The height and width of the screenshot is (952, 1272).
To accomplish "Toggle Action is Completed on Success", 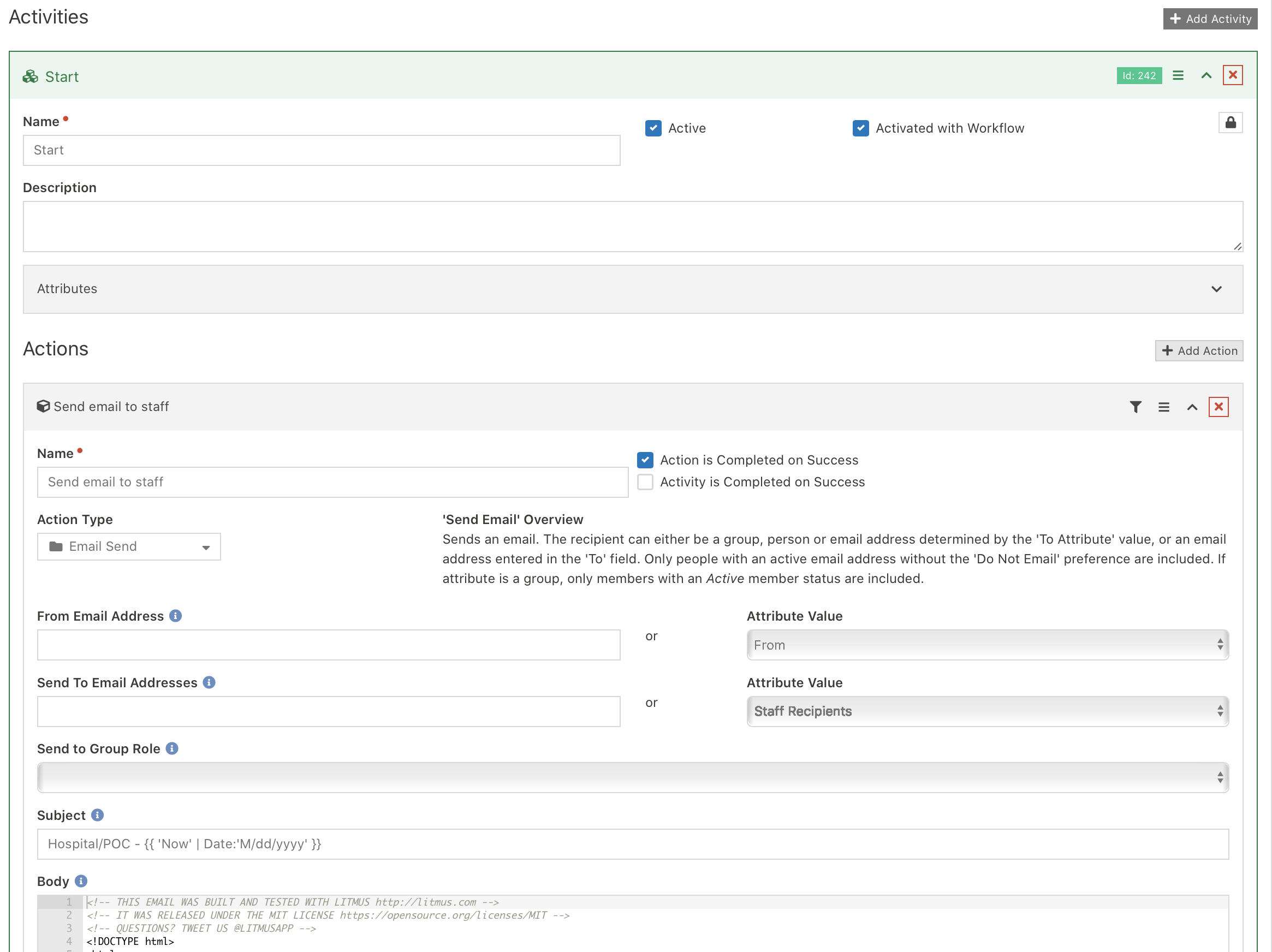I will tap(645, 460).
